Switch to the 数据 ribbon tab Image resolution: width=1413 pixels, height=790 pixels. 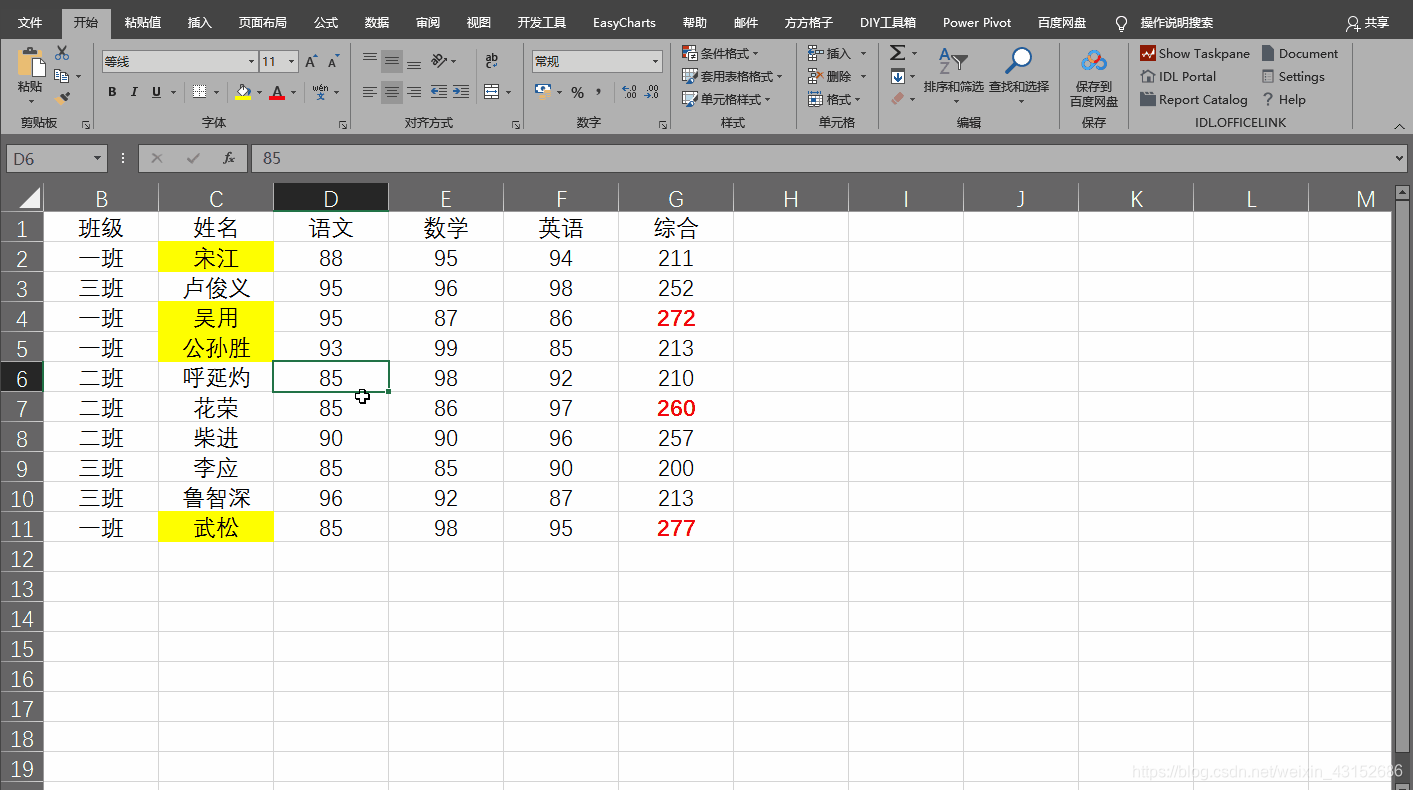point(377,22)
